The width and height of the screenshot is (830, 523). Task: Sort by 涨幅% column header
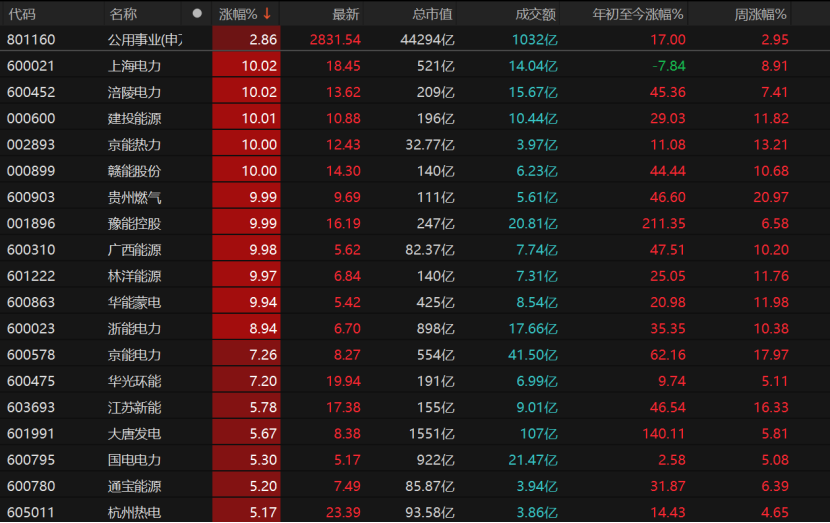tap(238, 14)
